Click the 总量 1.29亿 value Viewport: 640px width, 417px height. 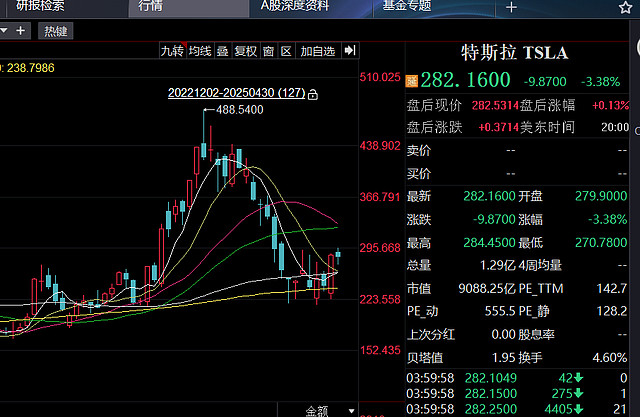(x=498, y=266)
